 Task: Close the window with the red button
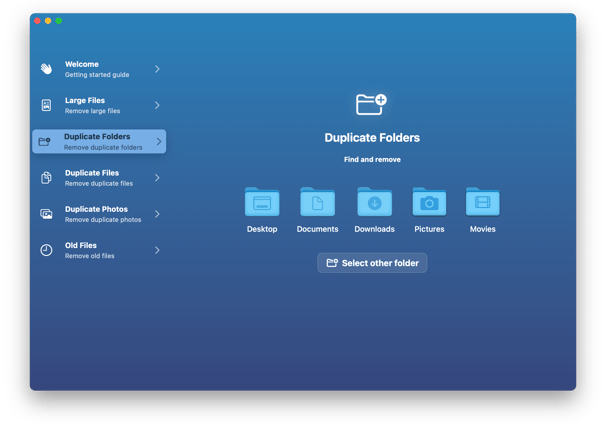click(37, 21)
